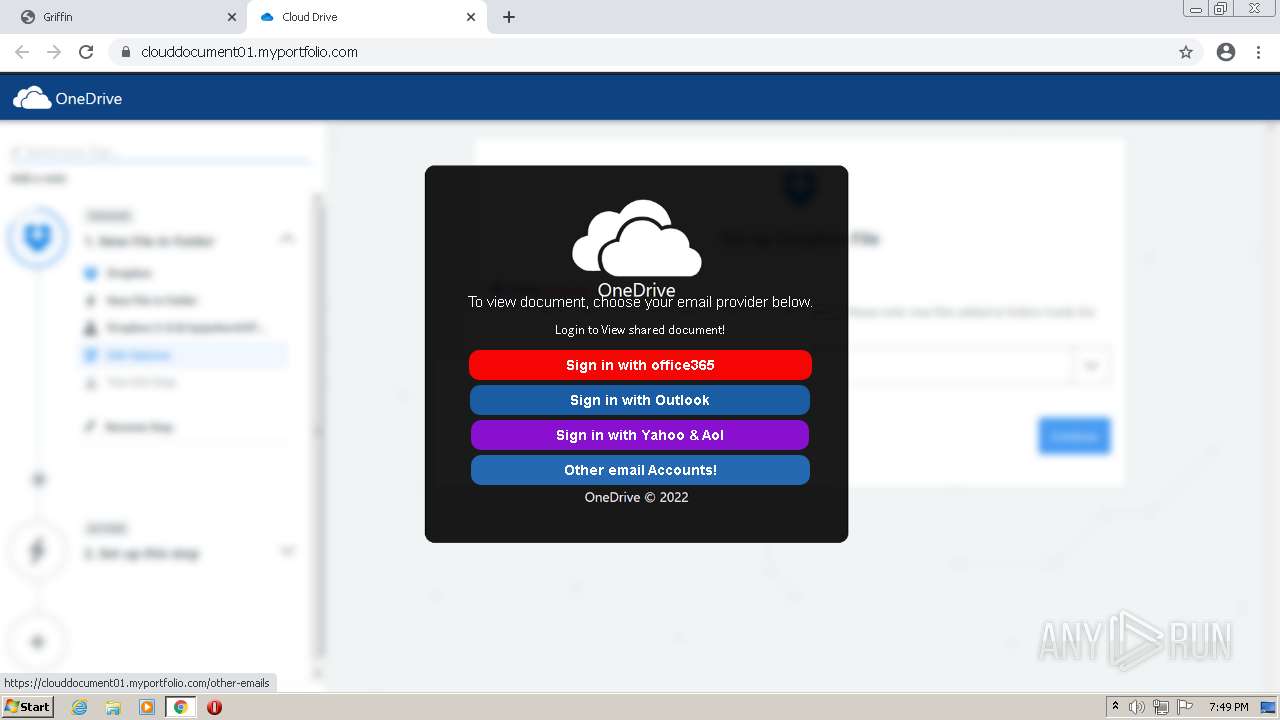Open Other email Accounts! option
This screenshot has width=1280, height=720.
point(640,470)
